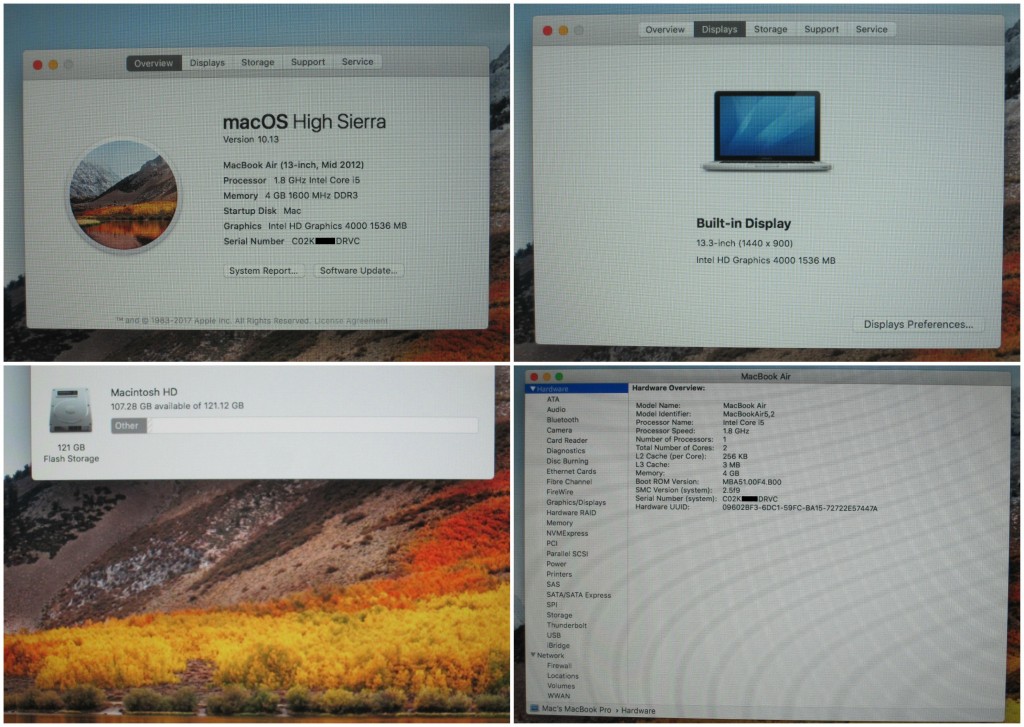Click the Software Update button
The height and width of the screenshot is (727, 1024).
358,270
